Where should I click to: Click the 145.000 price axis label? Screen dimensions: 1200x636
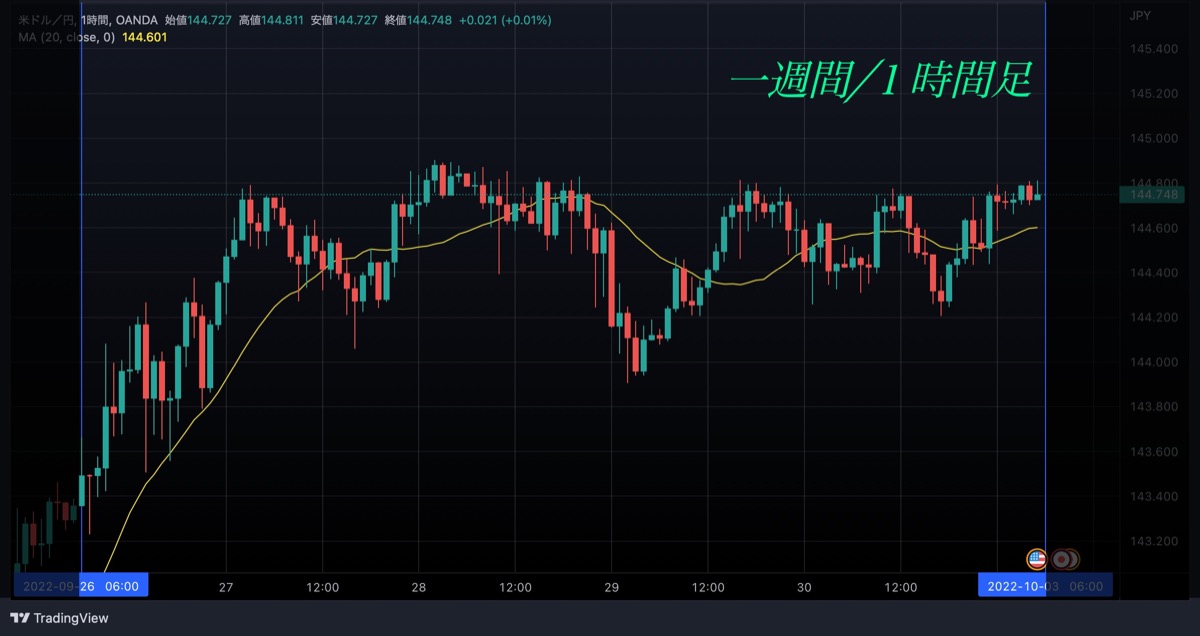(x=1153, y=139)
